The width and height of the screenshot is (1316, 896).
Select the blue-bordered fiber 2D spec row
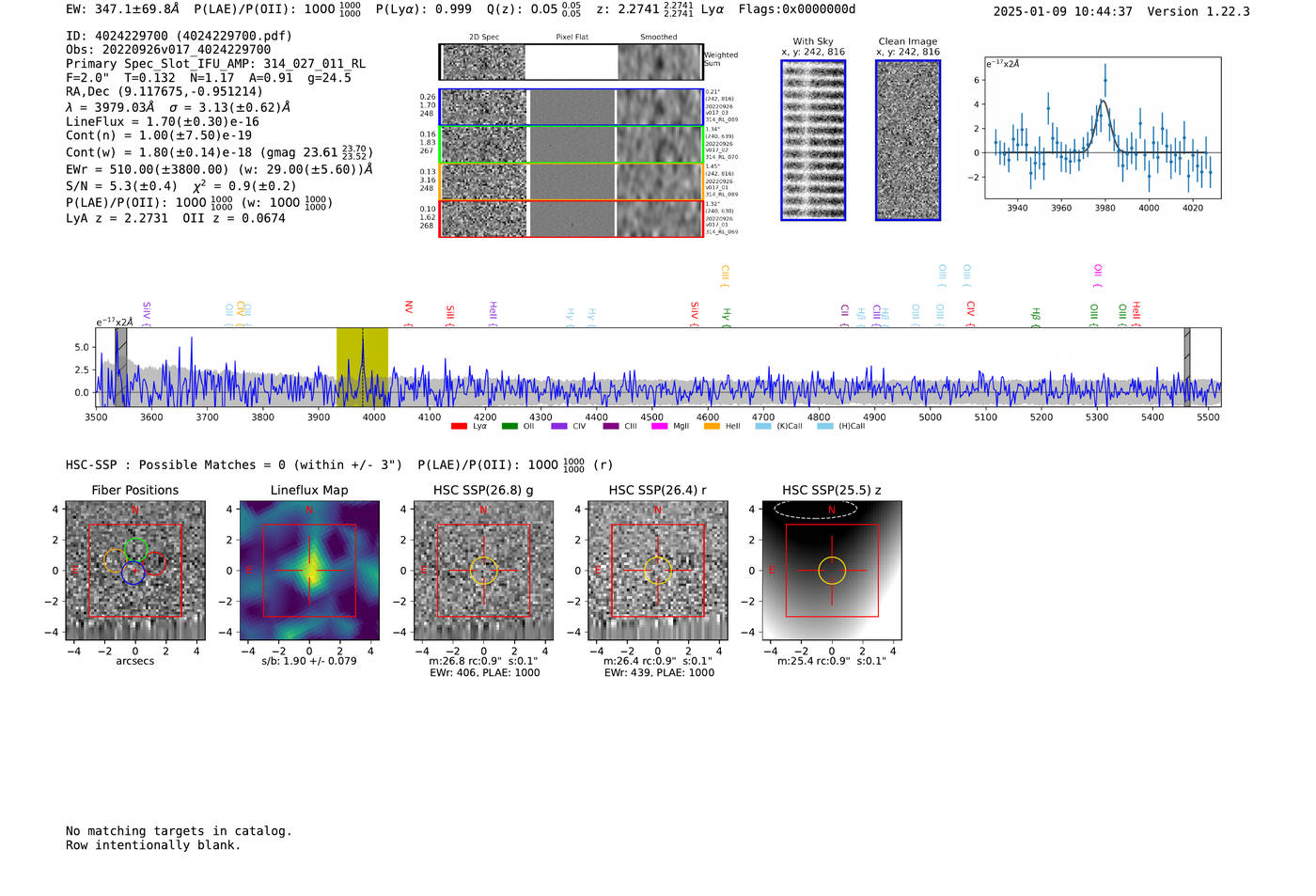(571, 107)
